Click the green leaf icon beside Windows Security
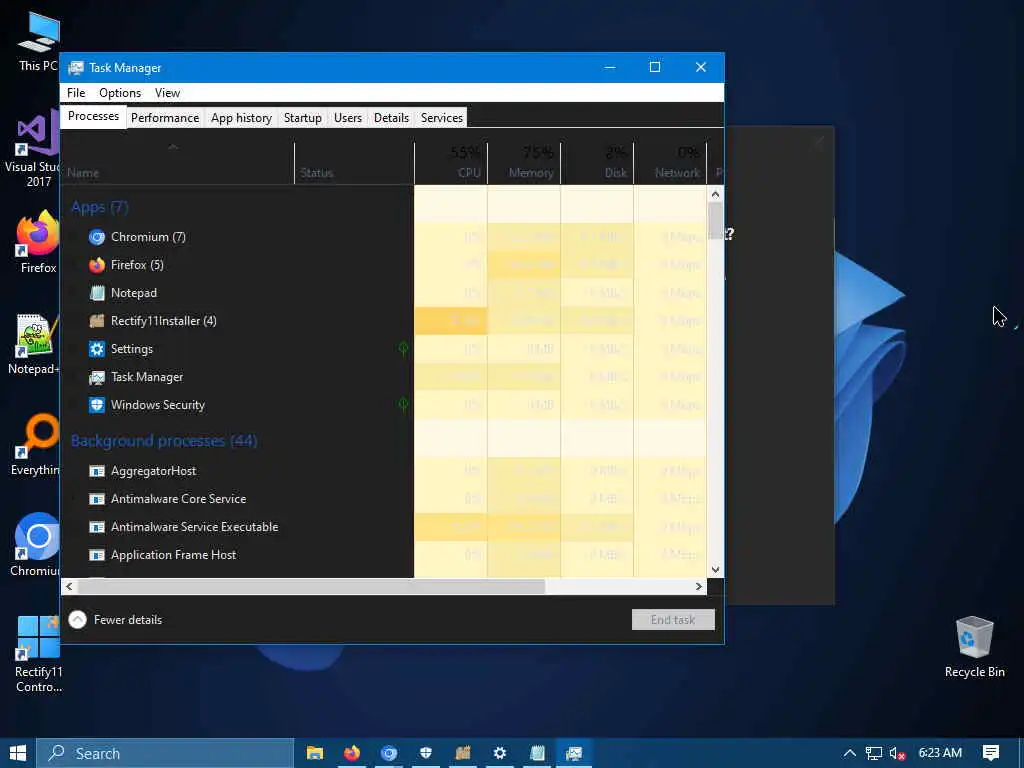Image resolution: width=1024 pixels, height=768 pixels. 404,405
